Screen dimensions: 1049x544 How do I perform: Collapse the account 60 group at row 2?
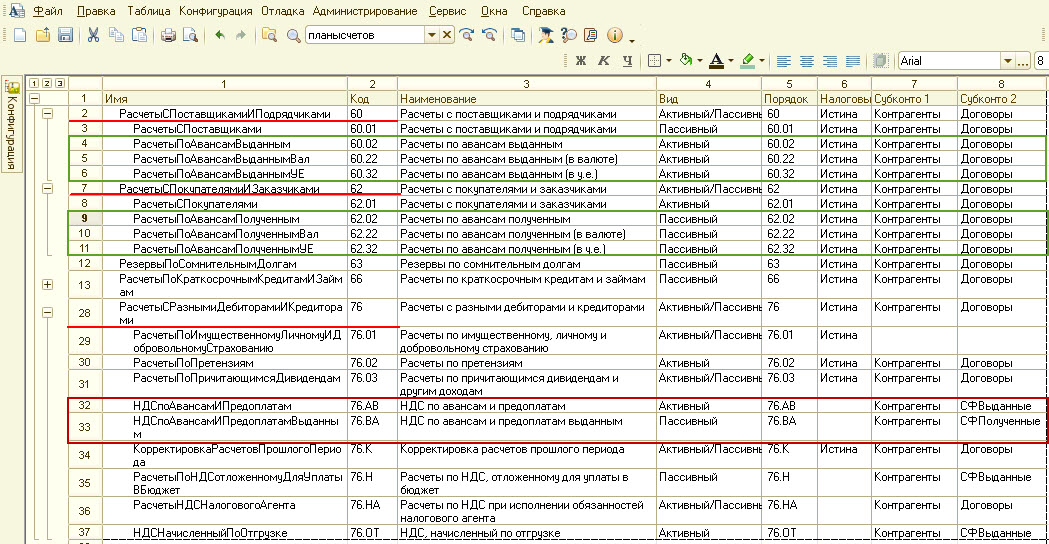click(47, 114)
